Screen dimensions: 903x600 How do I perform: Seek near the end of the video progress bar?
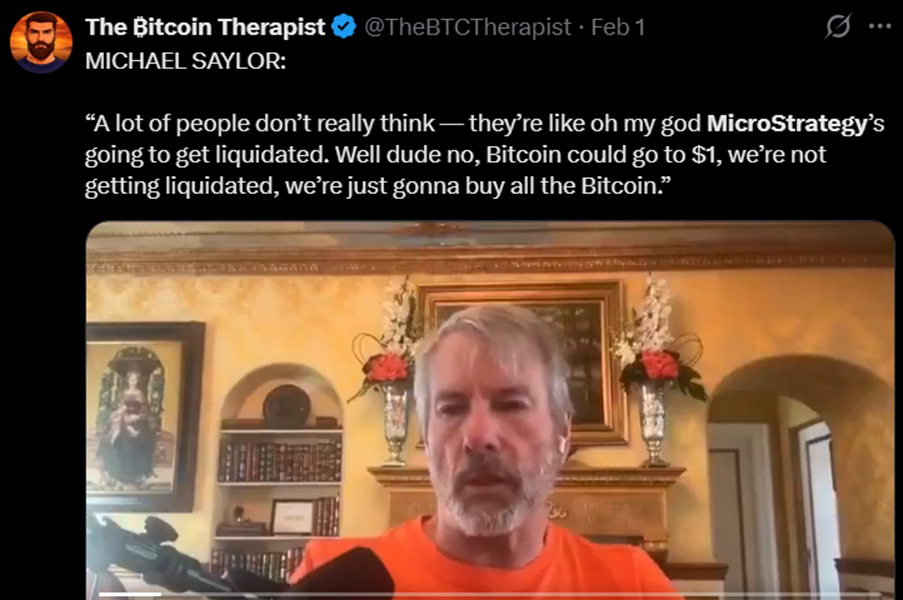pos(864,594)
